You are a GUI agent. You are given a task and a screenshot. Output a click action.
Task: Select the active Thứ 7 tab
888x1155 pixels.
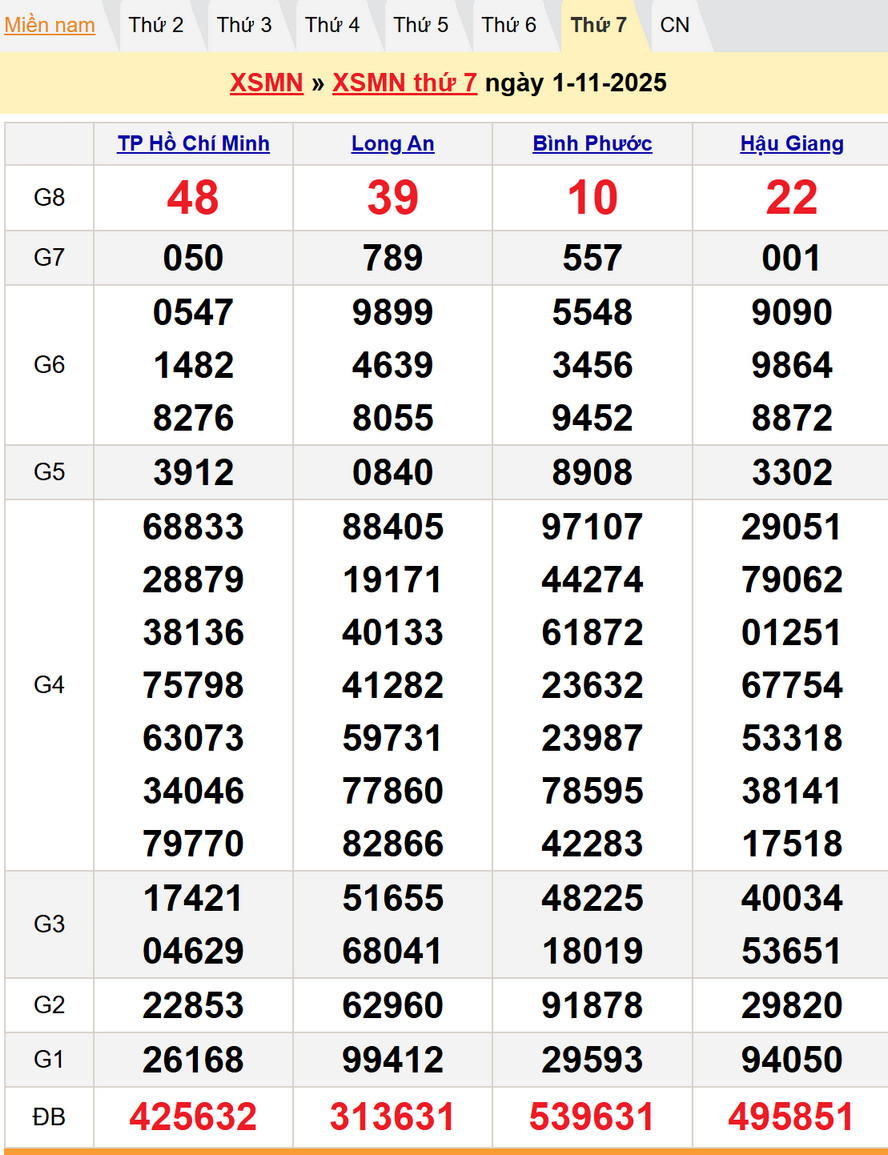tap(598, 25)
